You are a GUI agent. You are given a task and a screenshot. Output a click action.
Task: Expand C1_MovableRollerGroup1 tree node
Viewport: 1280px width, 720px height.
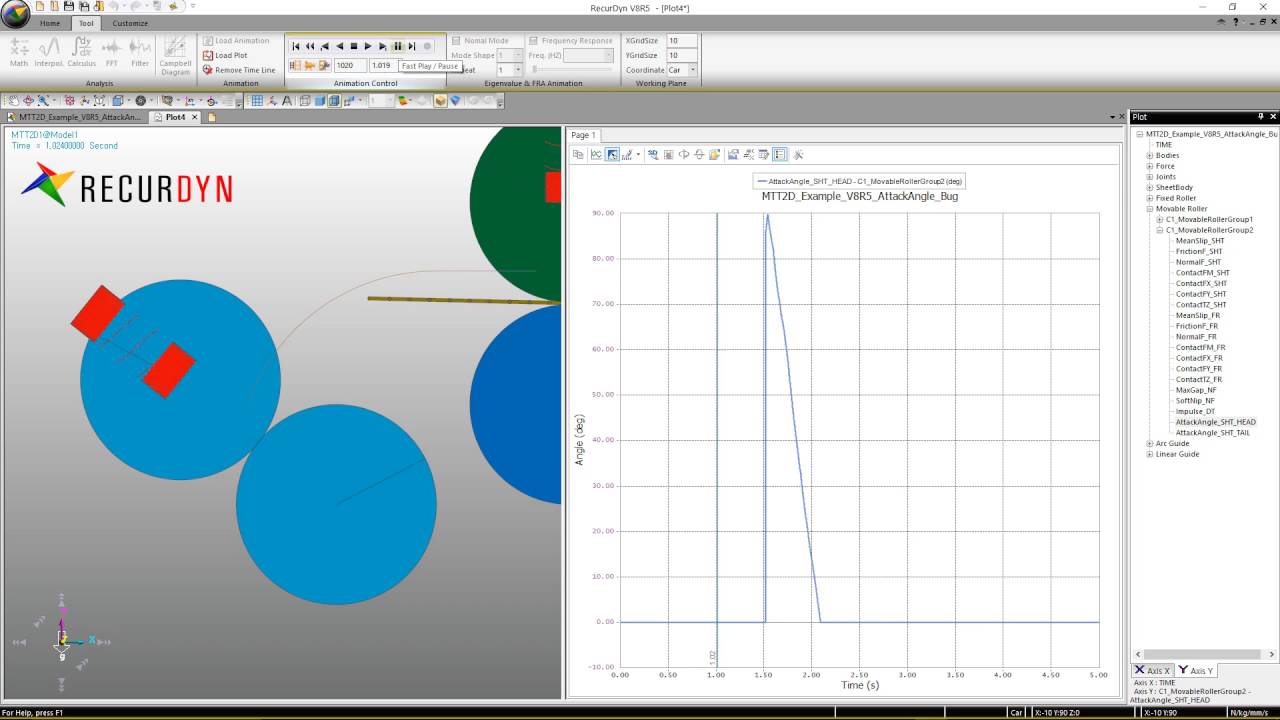tap(1160, 219)
